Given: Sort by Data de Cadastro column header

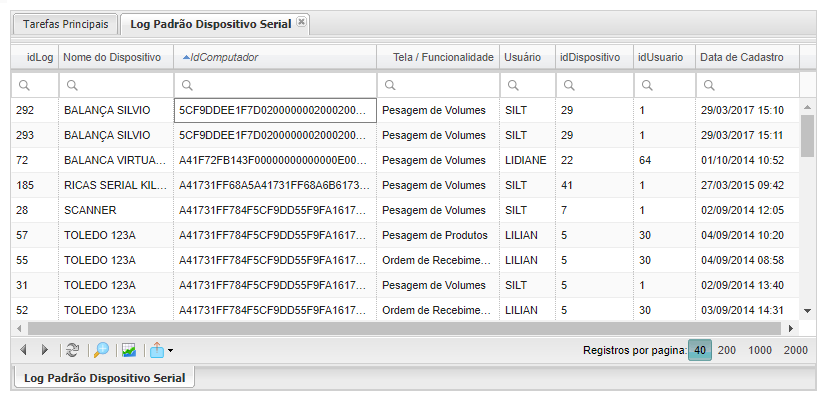Looking at the screenshot, I should point(741,58).
